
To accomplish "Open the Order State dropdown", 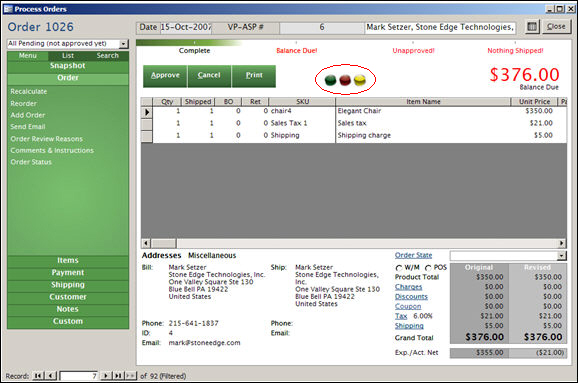I will (x=562, y=255).
